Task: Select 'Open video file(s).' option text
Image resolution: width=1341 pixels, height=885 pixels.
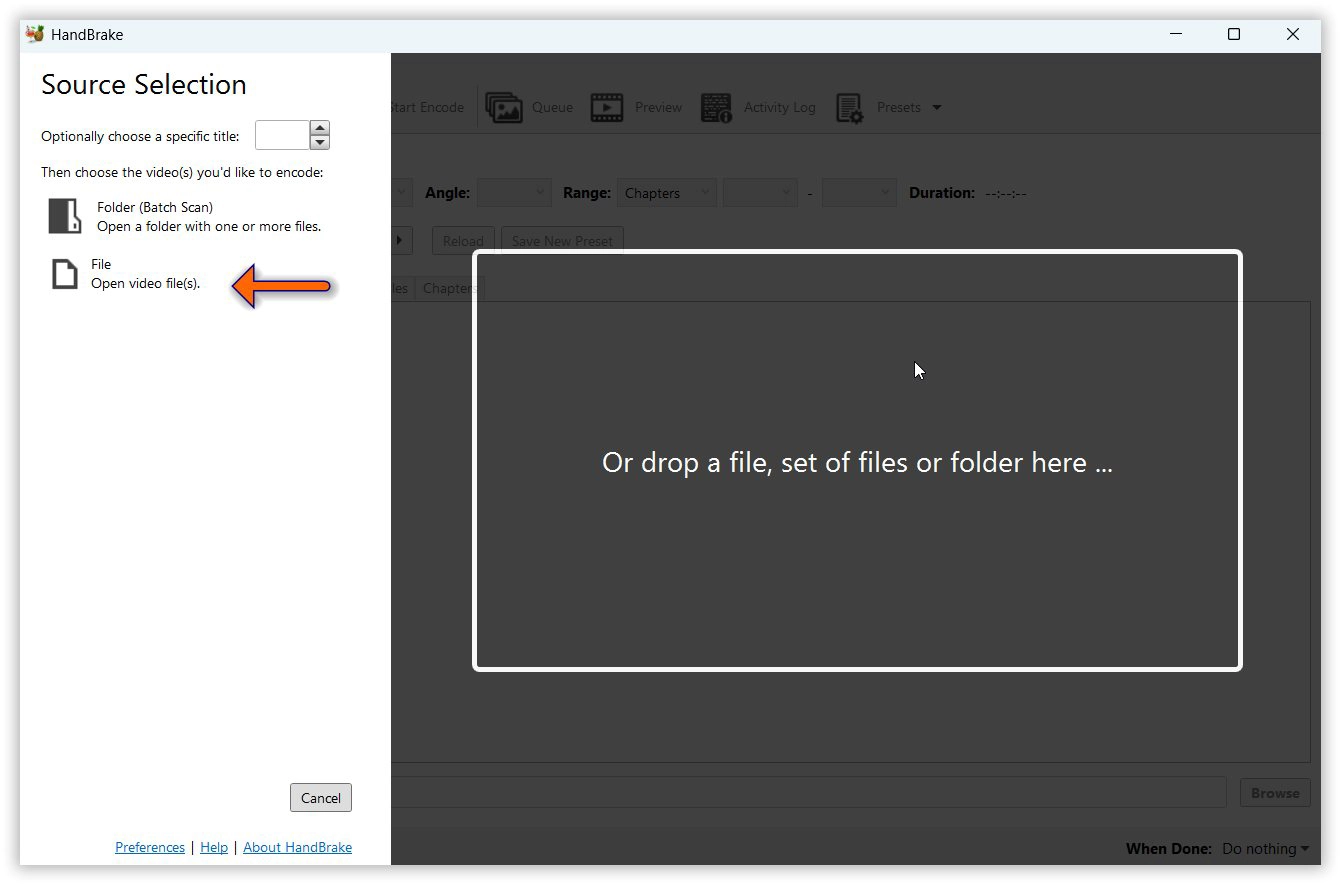Action: (x=146, y=283)
